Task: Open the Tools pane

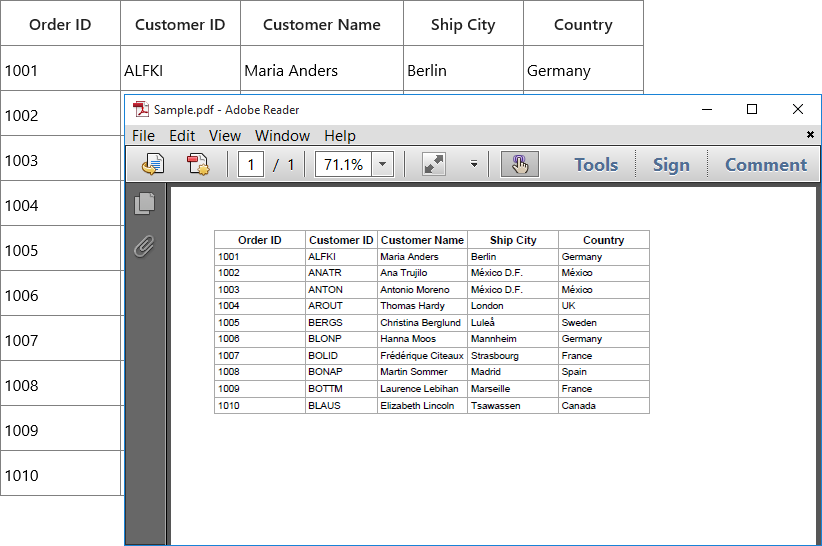Action: pos(596,165)
